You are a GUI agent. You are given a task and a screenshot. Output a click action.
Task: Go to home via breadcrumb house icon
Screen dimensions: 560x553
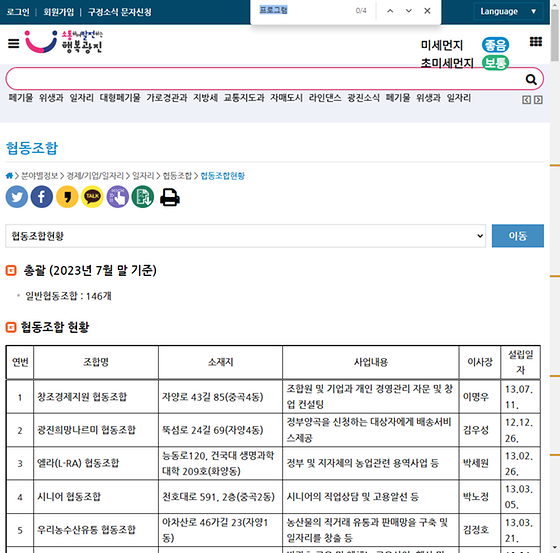point(9,175)
